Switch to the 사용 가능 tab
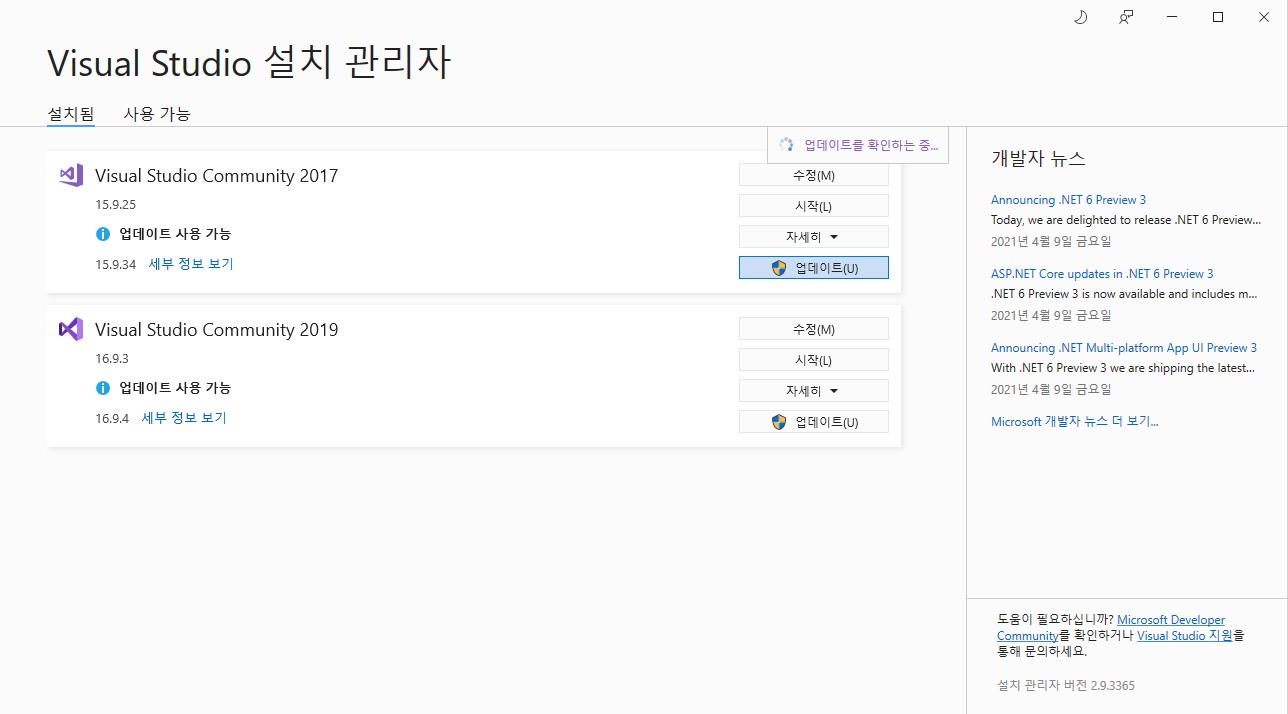The width and height of the screenshot is (1288, 714). 157,114
